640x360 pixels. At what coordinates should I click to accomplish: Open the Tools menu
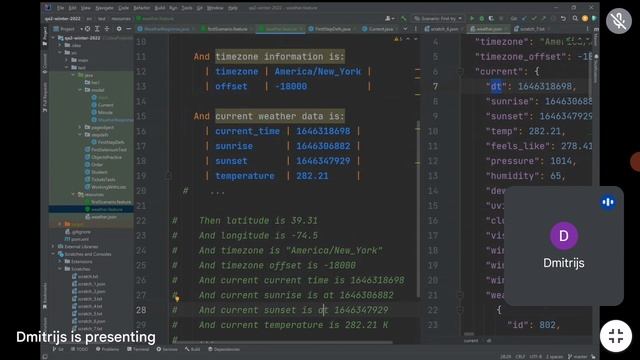pyautogui.click(x=187, y=8)
